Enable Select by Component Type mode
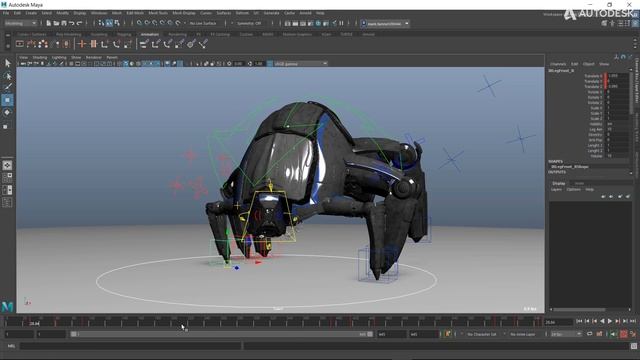Viewport: 640px width, 360px height. [117, 23]
